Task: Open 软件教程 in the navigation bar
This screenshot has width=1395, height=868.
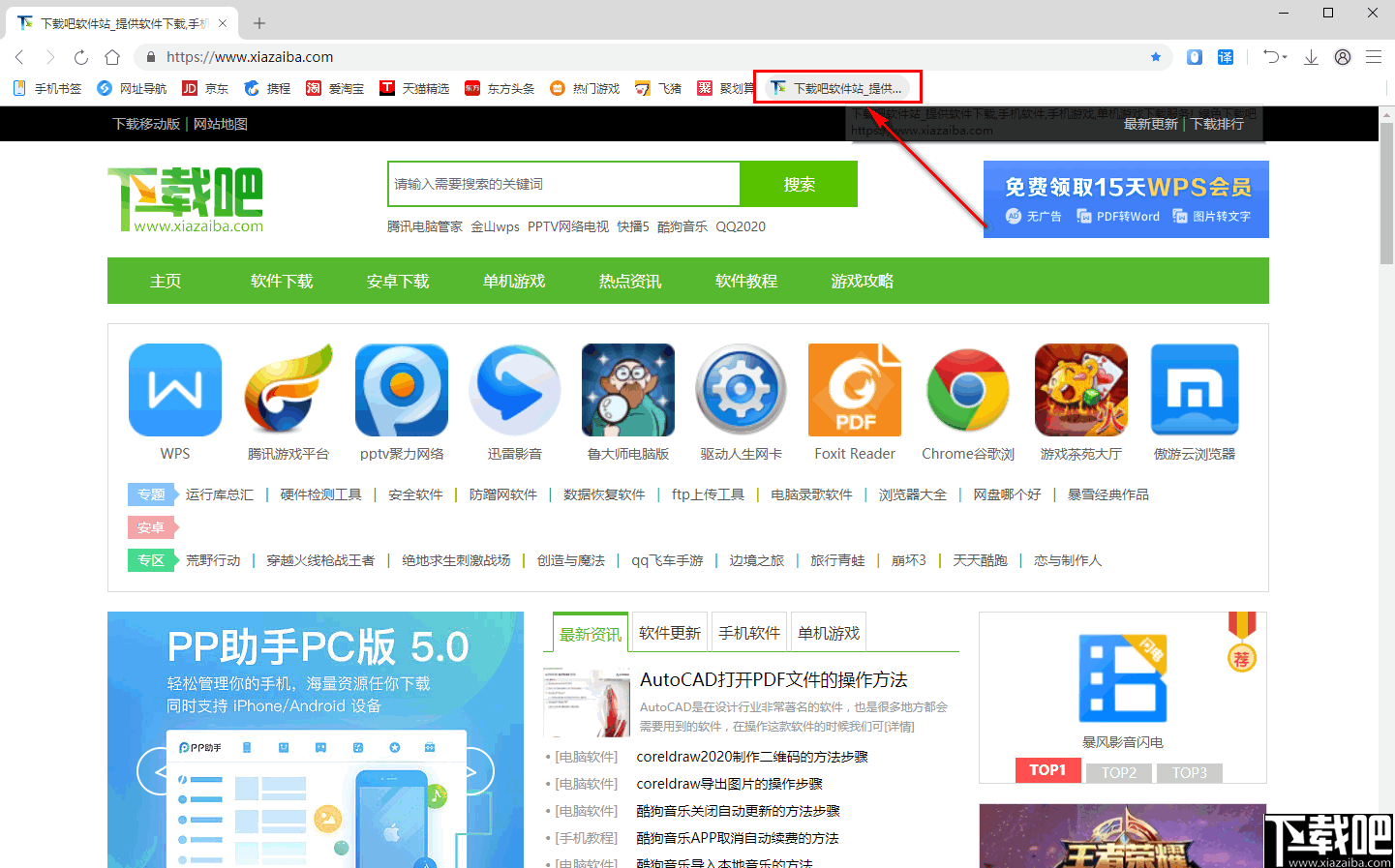Action: [746, 281]
